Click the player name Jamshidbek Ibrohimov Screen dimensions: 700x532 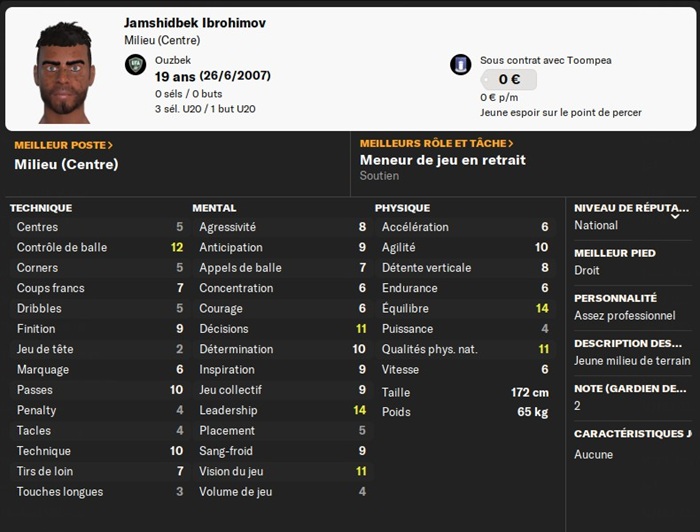(x=195, y=23)
